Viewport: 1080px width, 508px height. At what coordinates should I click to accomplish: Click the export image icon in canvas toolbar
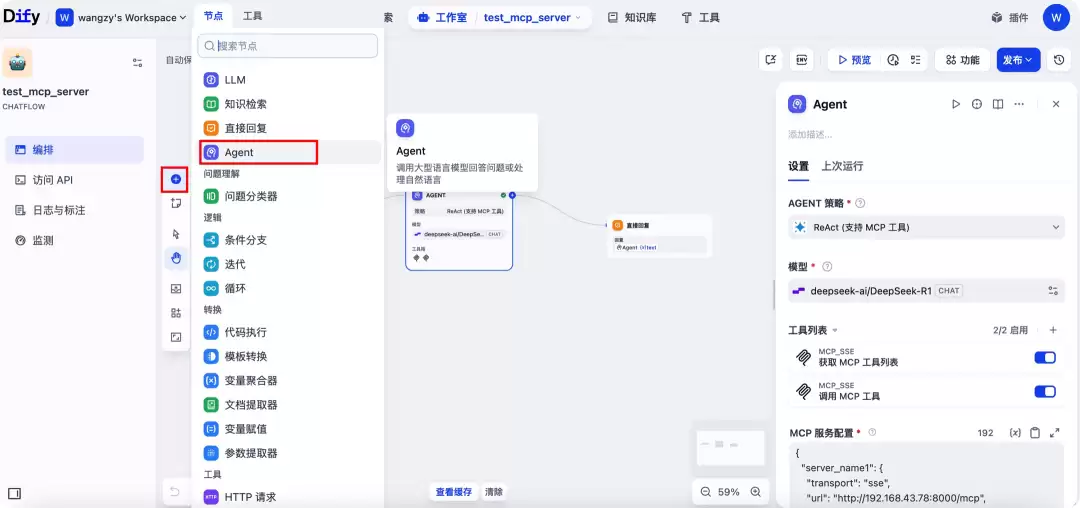pos(176,289)
